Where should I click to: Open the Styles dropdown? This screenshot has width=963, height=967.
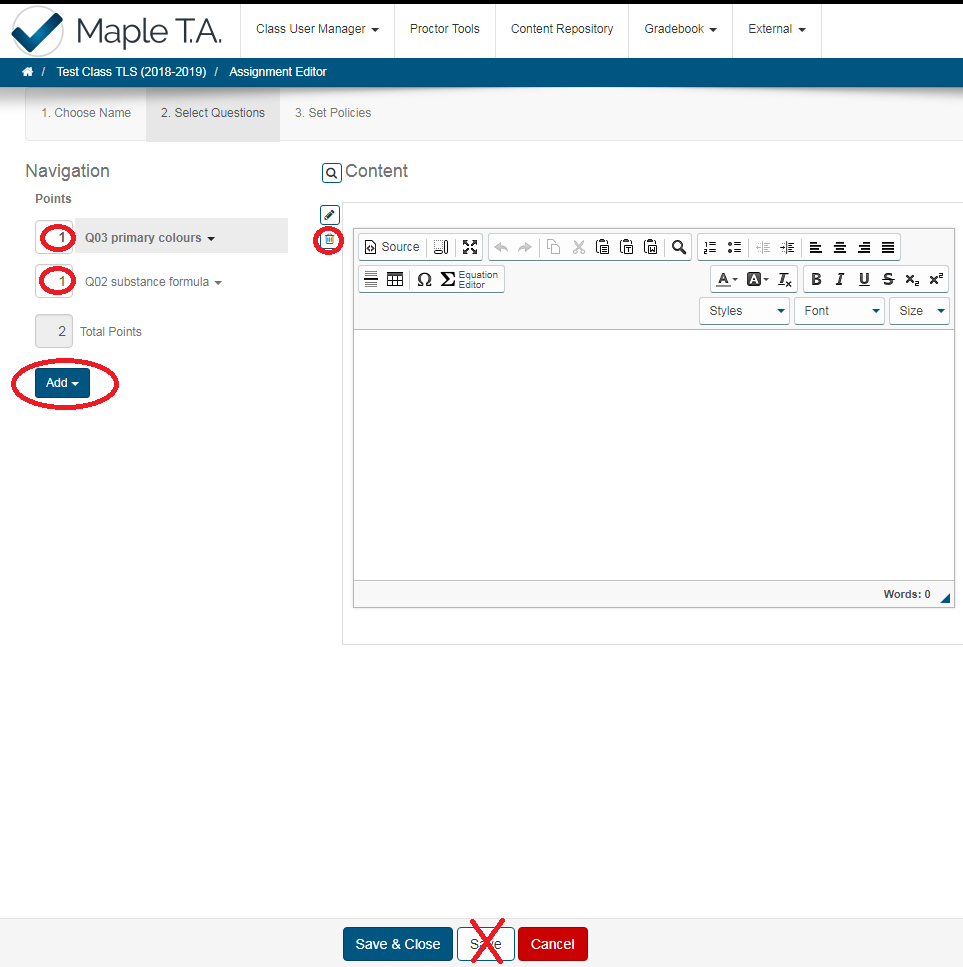[745, 311]
